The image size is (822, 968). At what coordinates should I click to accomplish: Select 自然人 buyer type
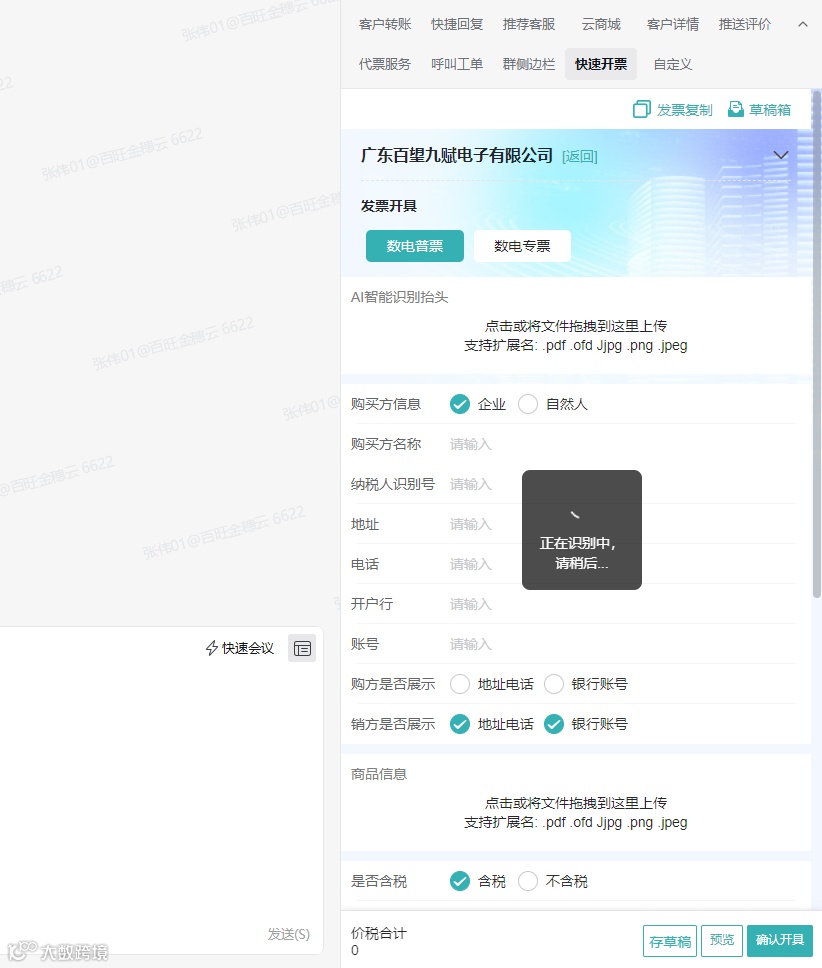(528, 404)
